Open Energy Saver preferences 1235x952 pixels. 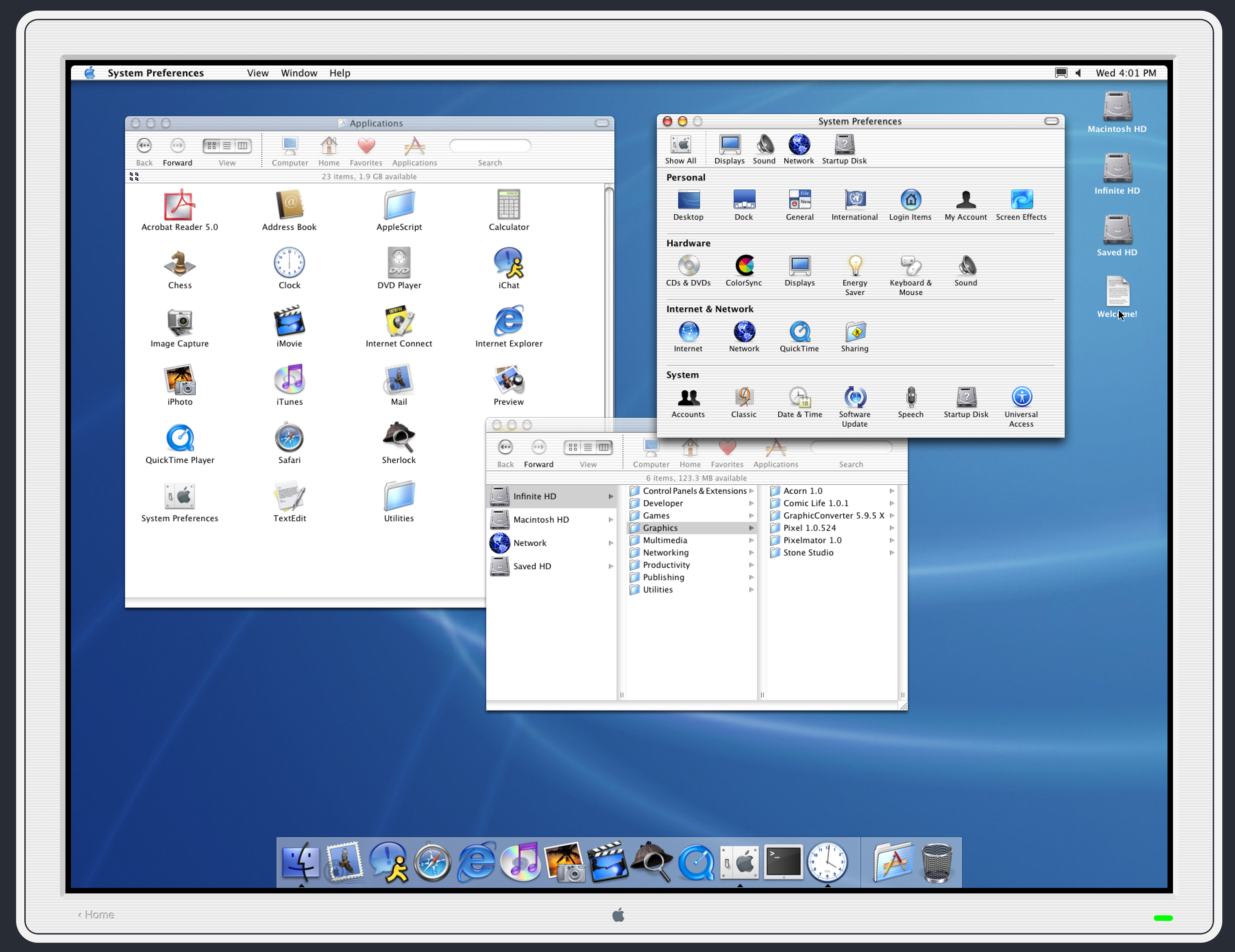pos(854,275)
